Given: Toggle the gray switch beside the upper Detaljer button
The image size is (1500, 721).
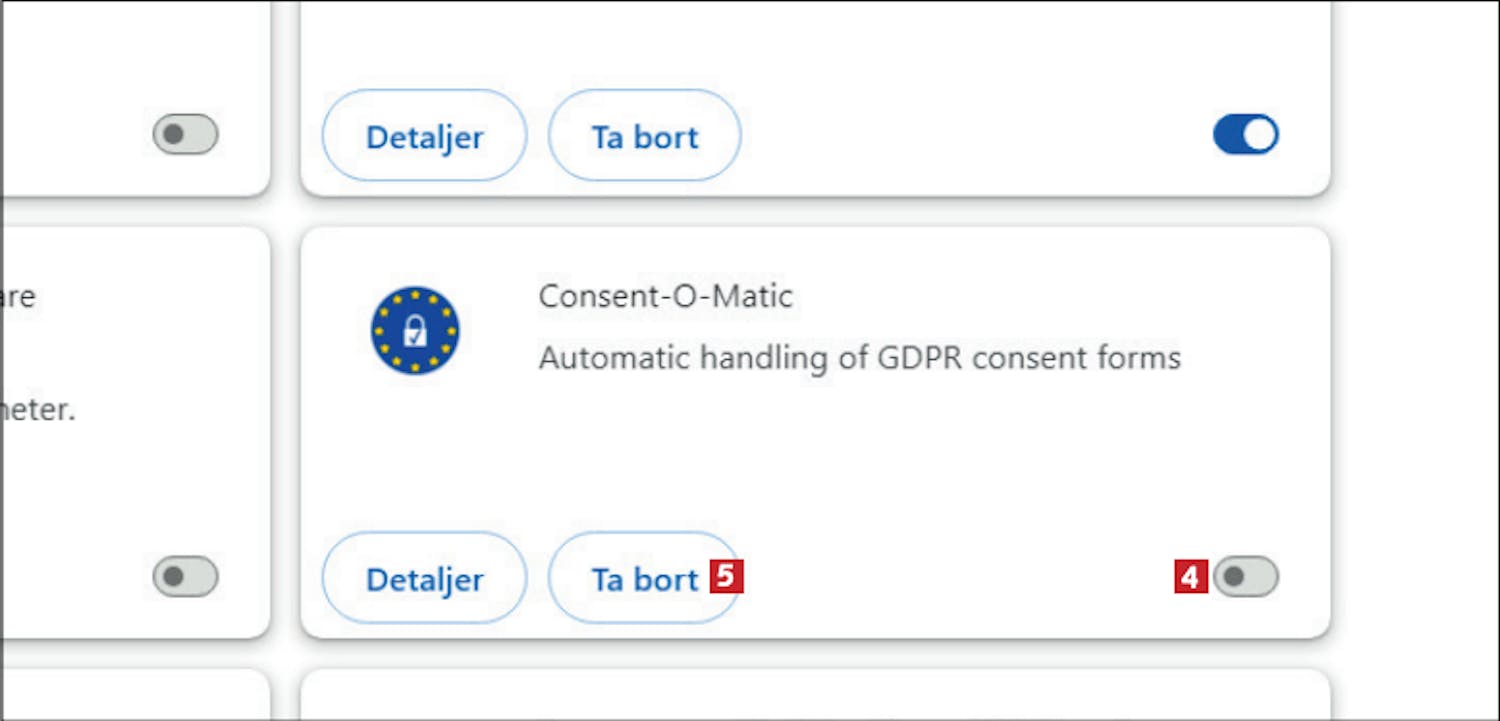Looking at the screenshot, I should click(185, 135).
